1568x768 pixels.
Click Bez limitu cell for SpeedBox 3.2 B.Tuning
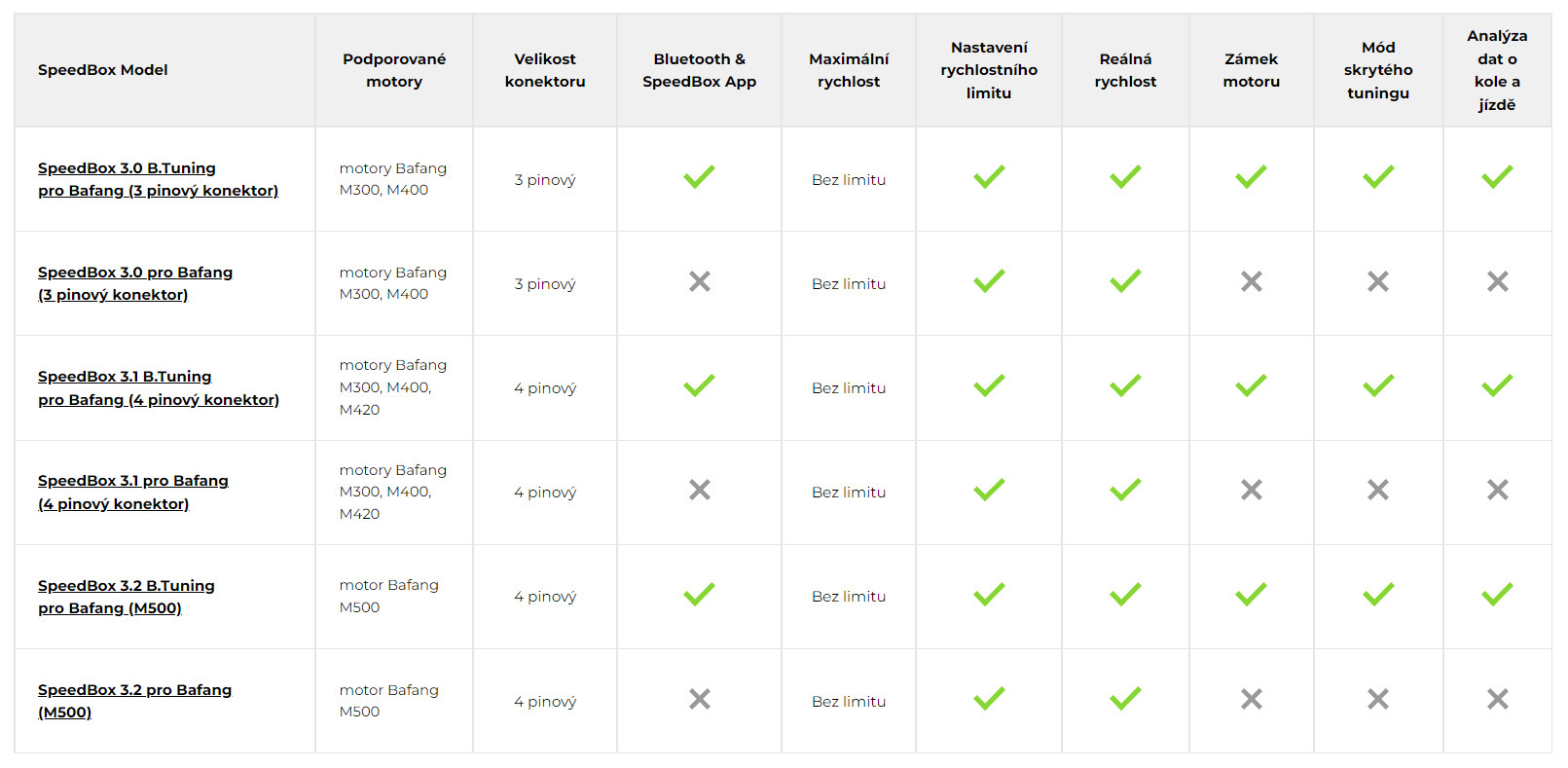pos(849,597)
